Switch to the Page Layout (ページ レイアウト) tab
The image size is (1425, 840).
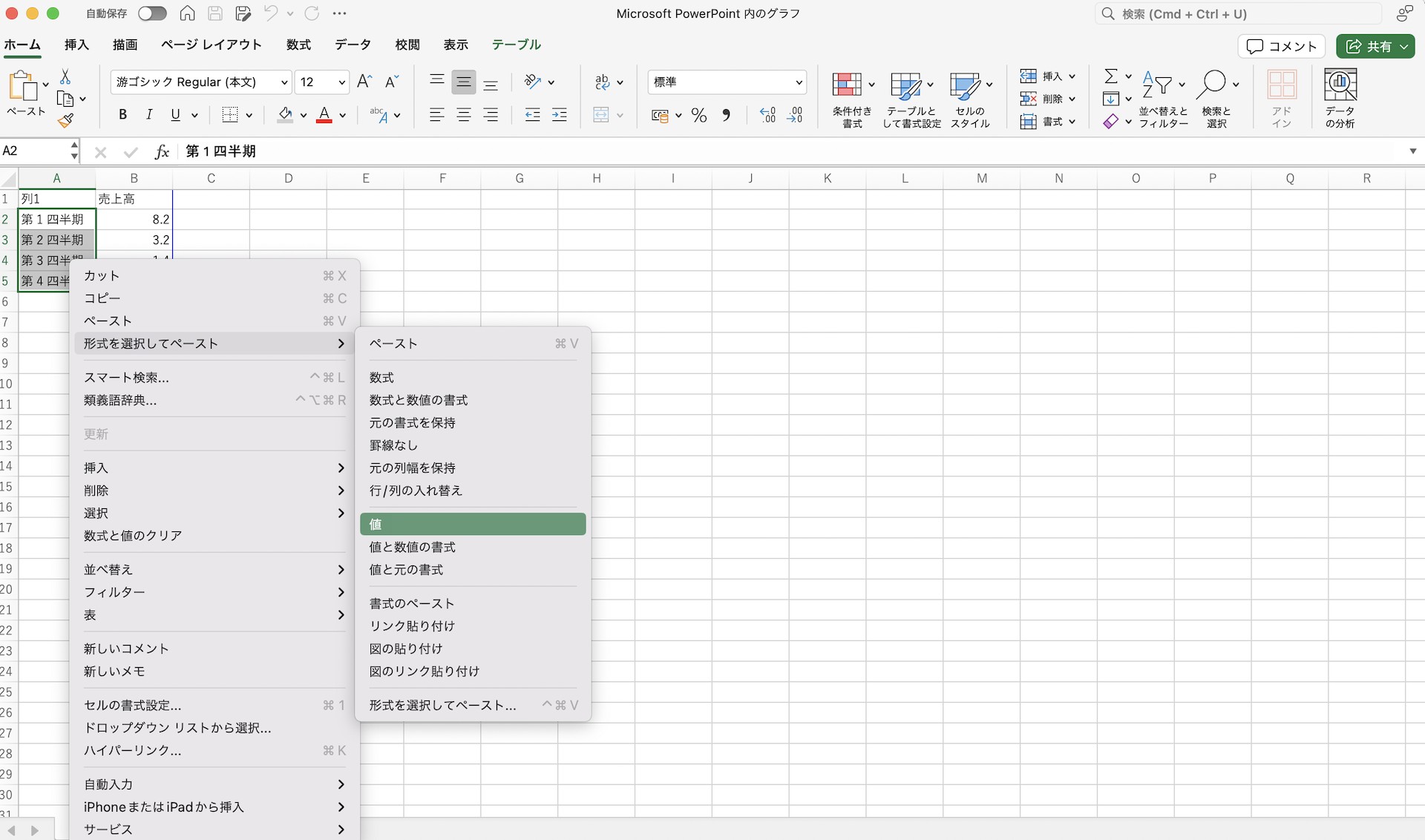[212, 45]
